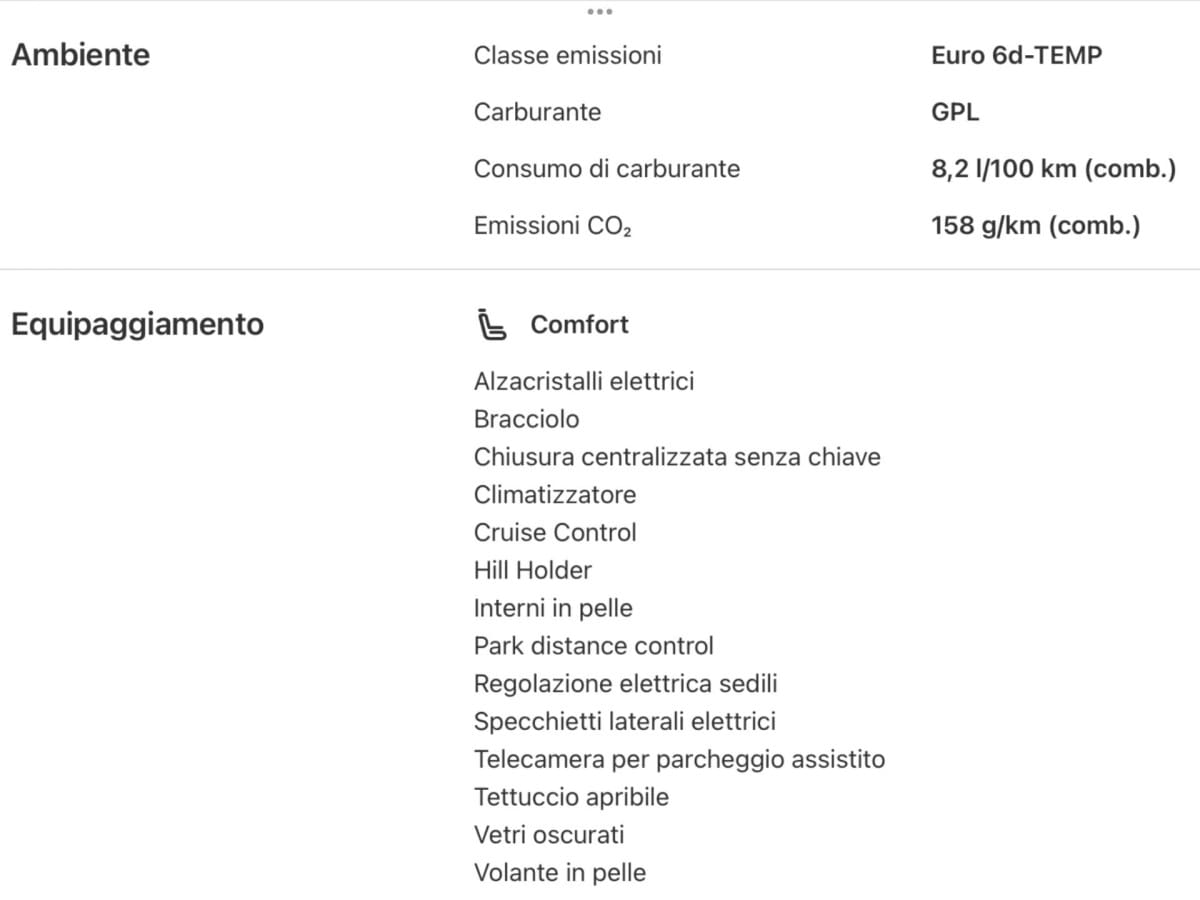Select the Euro 6d-TEMP value
The width and height of the screenshot is (1200, 900).
[1016, 55]
